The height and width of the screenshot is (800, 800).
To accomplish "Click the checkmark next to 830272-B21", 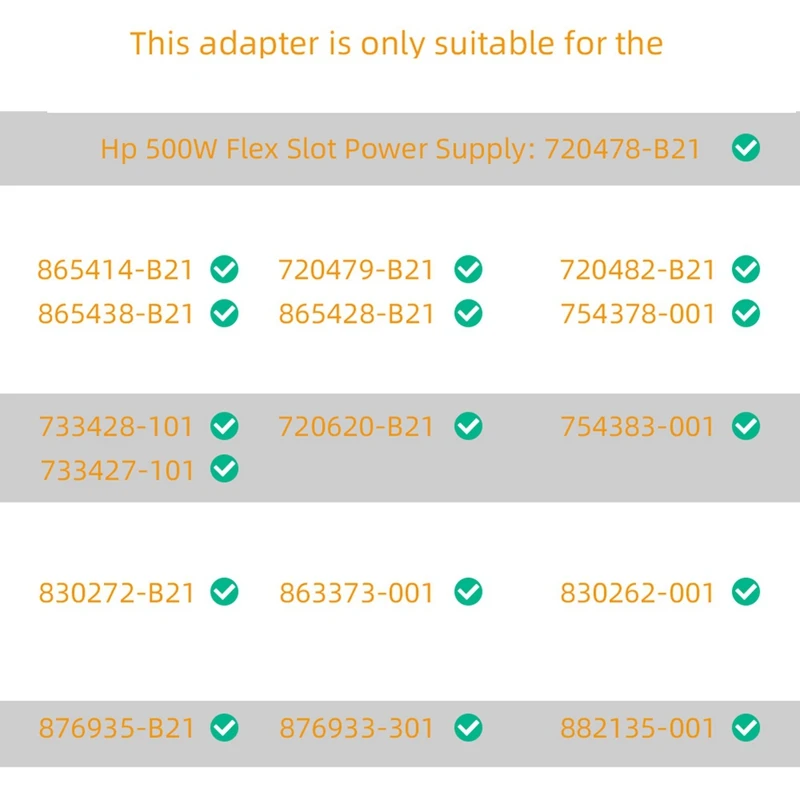I will (x=224, y=592).
